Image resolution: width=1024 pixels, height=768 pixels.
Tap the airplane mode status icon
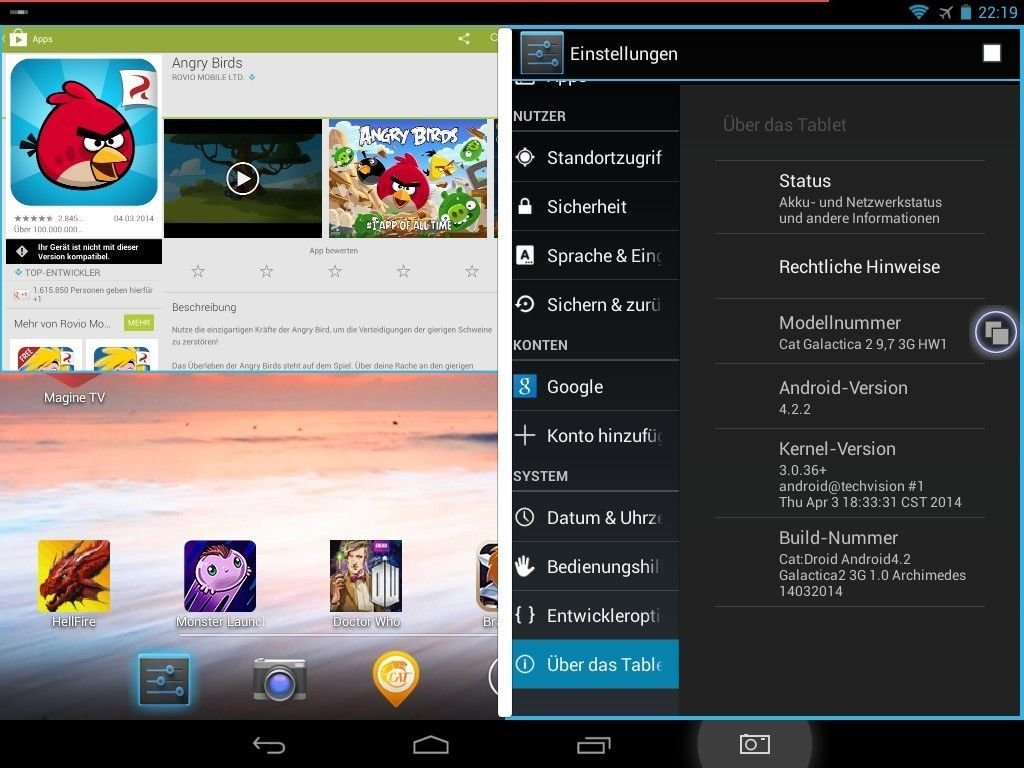pyautogui.click(x=946, y=12)
